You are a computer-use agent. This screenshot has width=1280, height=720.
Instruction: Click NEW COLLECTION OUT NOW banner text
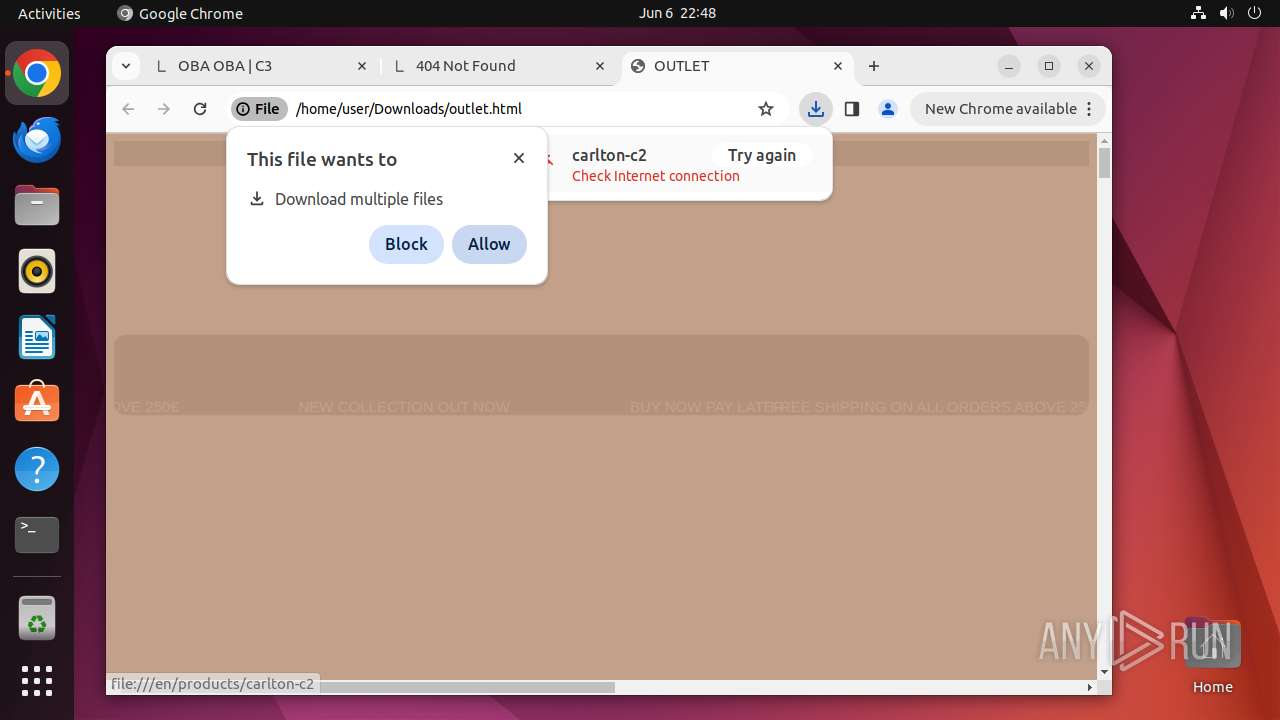click(x=404, y=407)
